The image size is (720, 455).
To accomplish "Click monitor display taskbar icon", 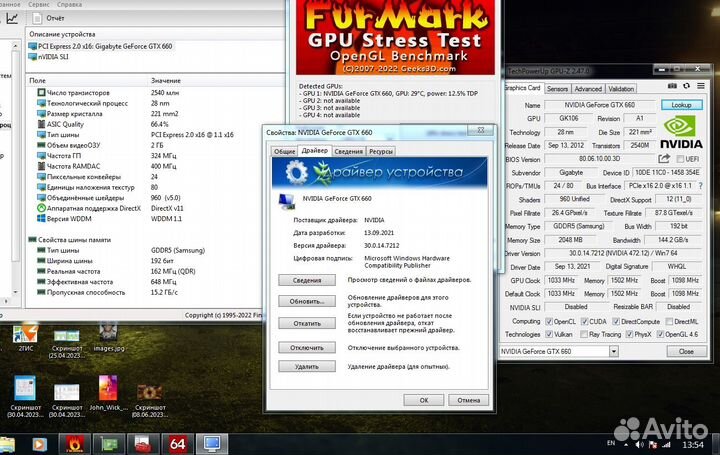I will tap(212, 444).
